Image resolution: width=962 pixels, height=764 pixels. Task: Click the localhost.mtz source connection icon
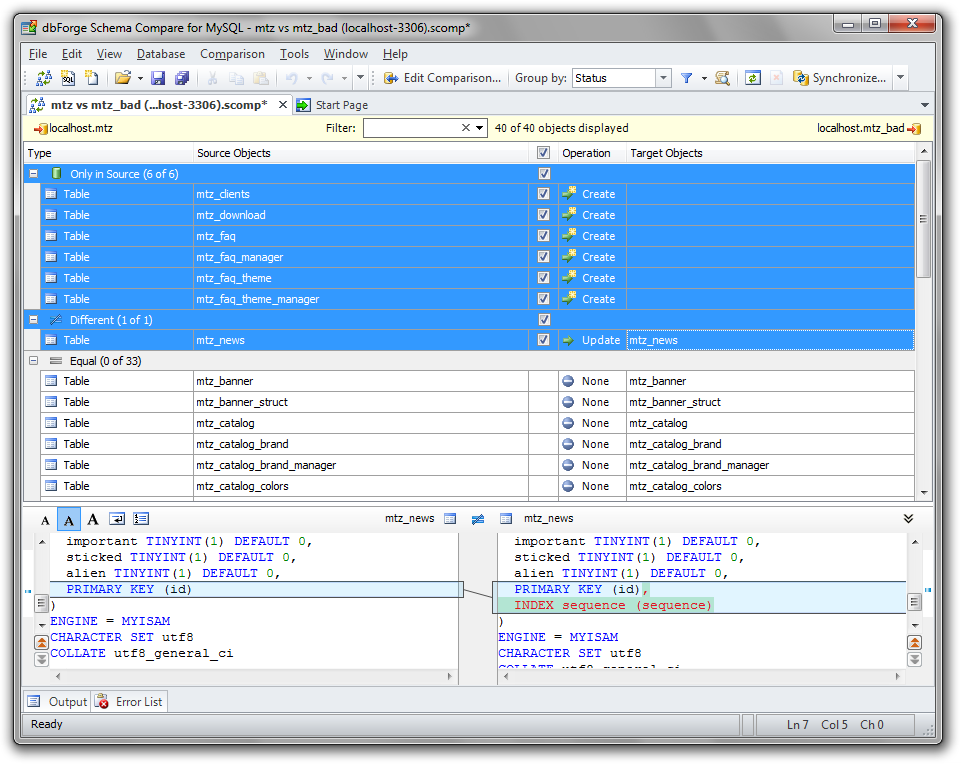tap(41, 128)
